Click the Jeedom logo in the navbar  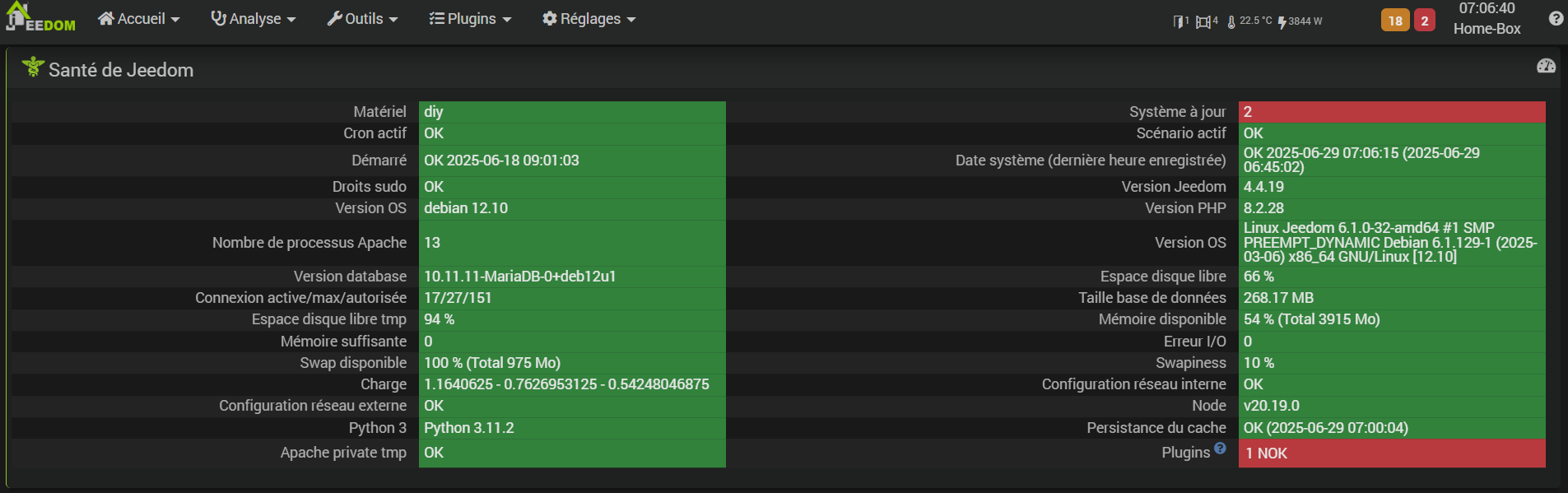40,17
